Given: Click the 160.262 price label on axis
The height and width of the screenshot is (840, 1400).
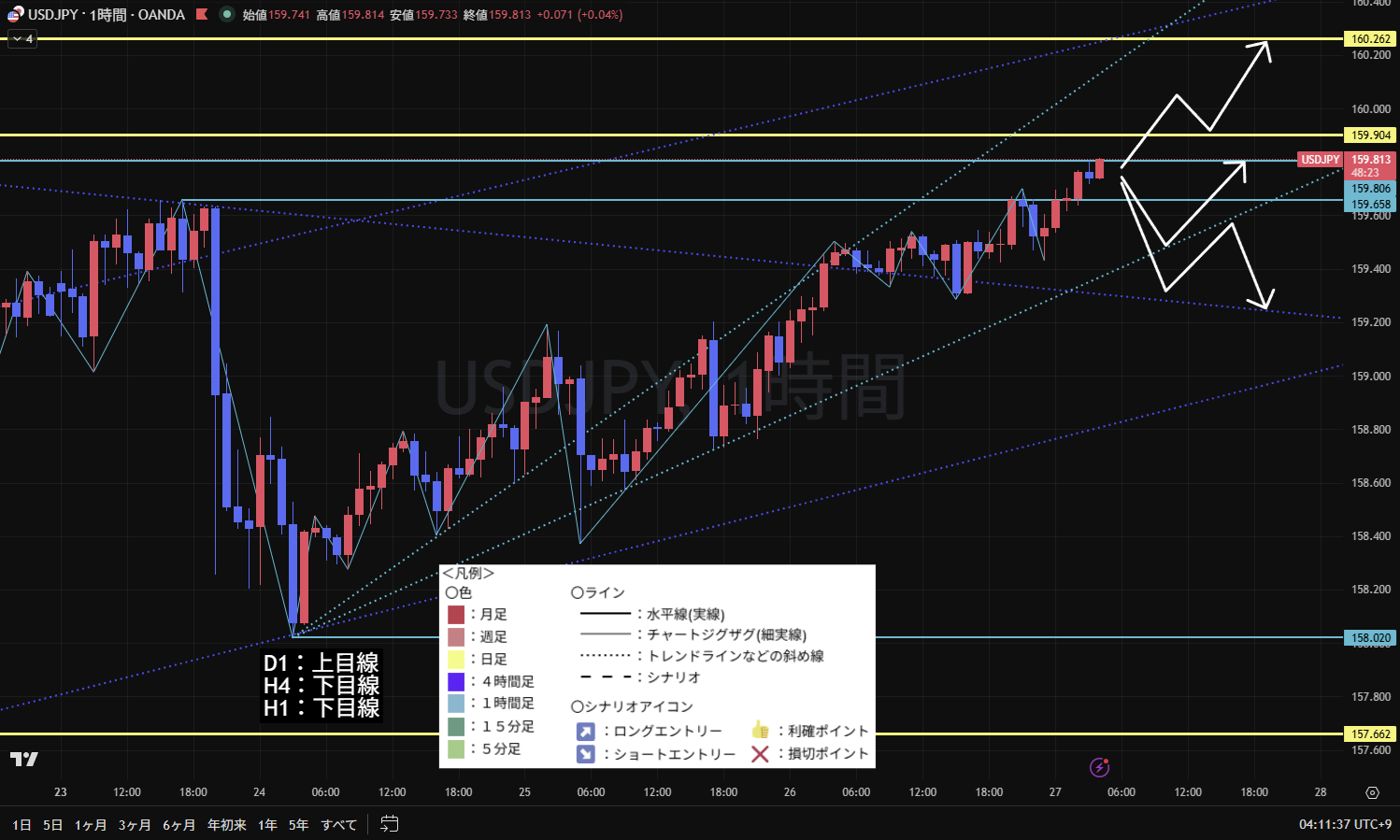Looking at the screenshot, I should coord(1371,39).
